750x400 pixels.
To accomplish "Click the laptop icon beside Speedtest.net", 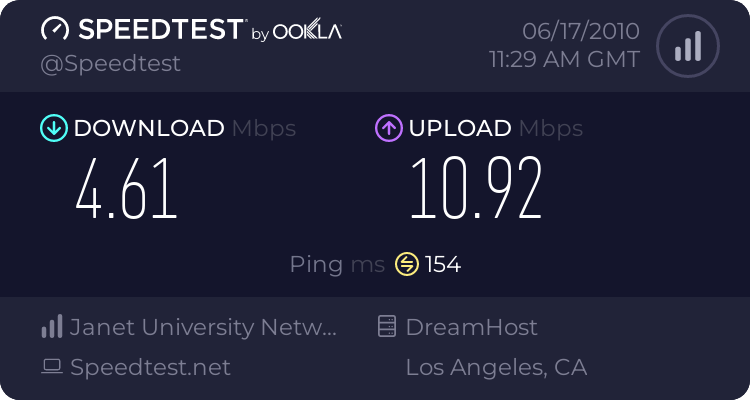I will coord(52,367).
